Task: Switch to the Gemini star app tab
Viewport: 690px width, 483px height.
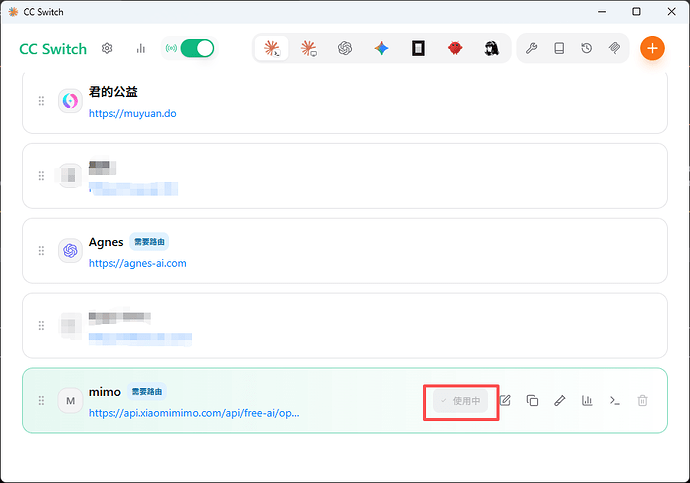Action: point(382,48)
